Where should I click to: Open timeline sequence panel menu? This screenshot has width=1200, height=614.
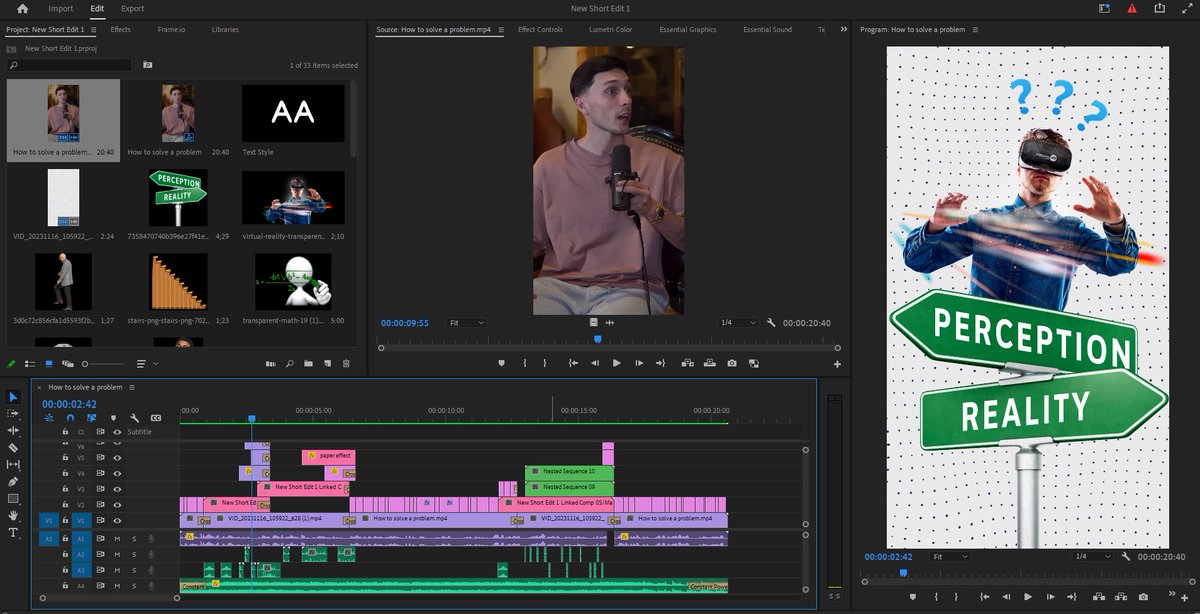(131, 387)
